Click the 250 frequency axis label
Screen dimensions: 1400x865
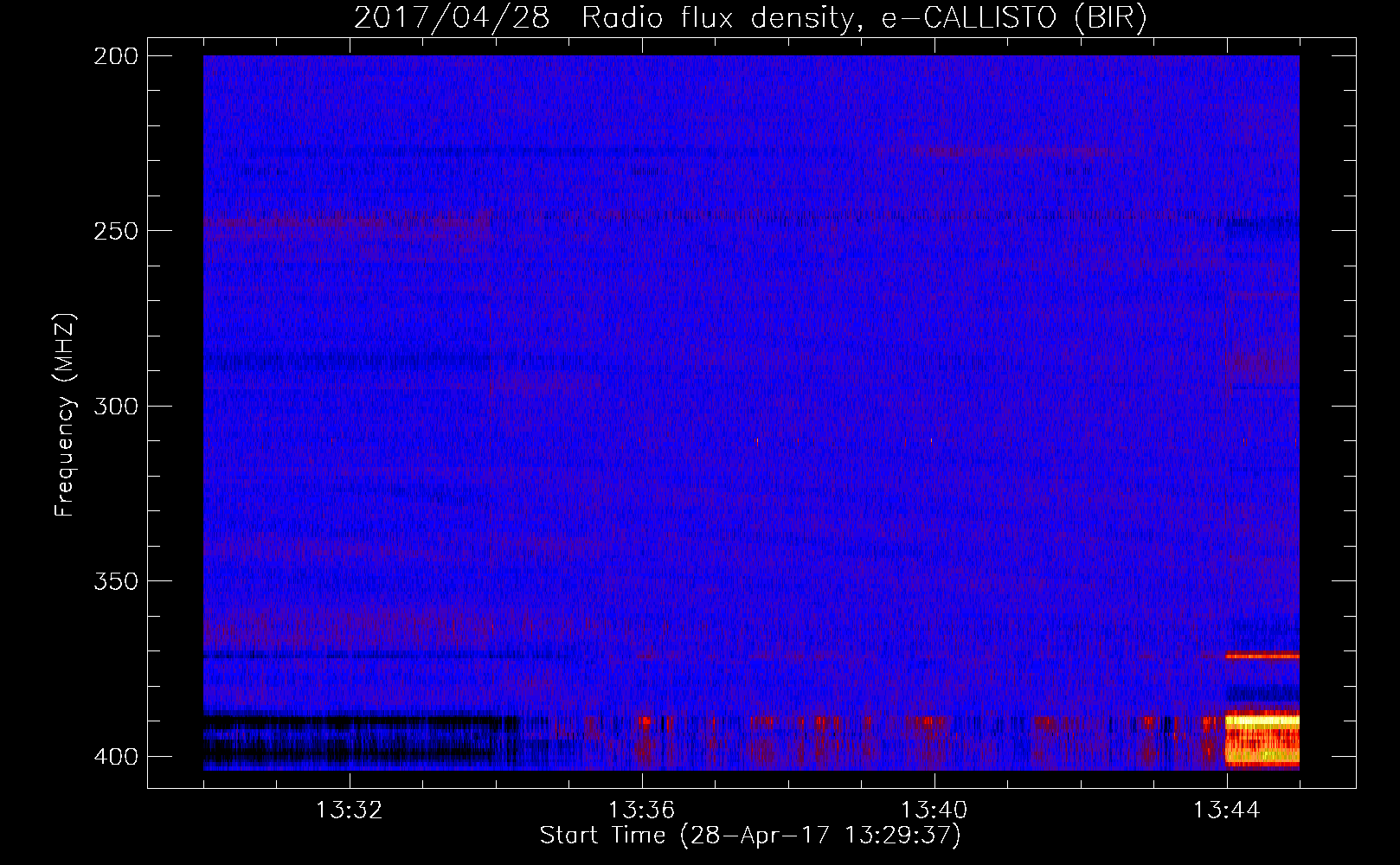click(116, 231)
